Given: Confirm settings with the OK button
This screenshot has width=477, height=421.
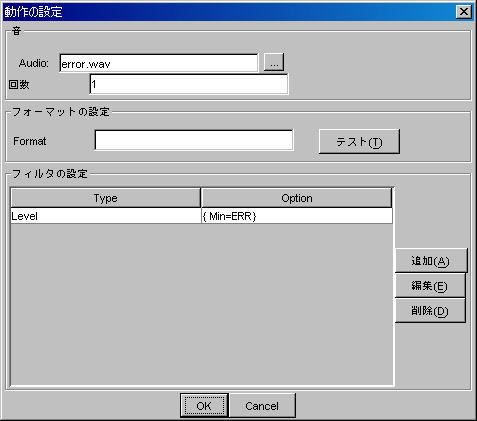Looking at the screenshot, I should pos(204,406).
